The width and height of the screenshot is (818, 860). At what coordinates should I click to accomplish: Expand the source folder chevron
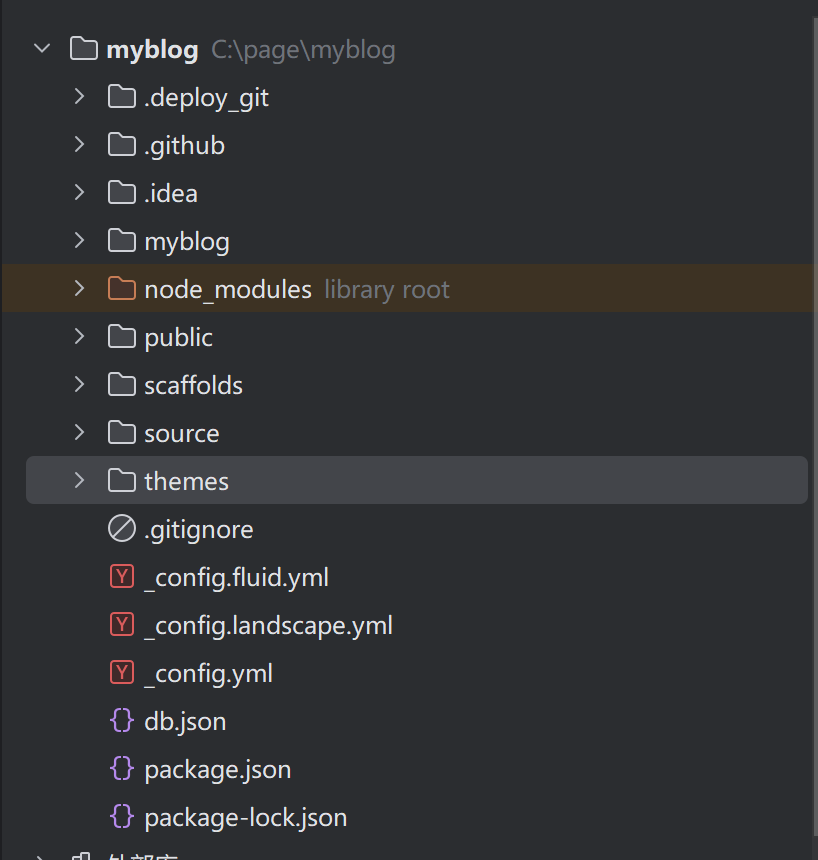pyautogui.click(x=80, y=433)
